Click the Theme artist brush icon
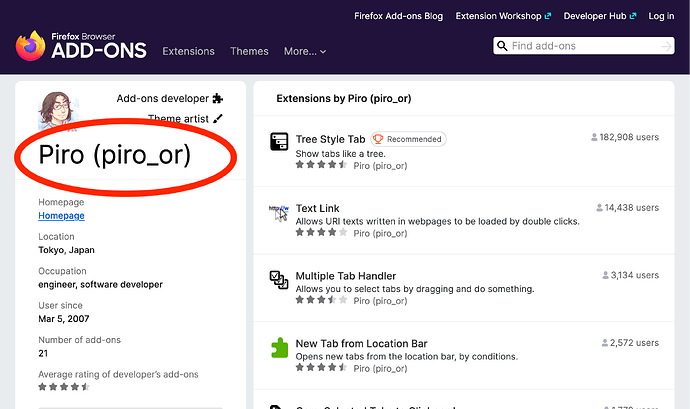This screenshot has height=409, width=690. (x=218, y=118)
